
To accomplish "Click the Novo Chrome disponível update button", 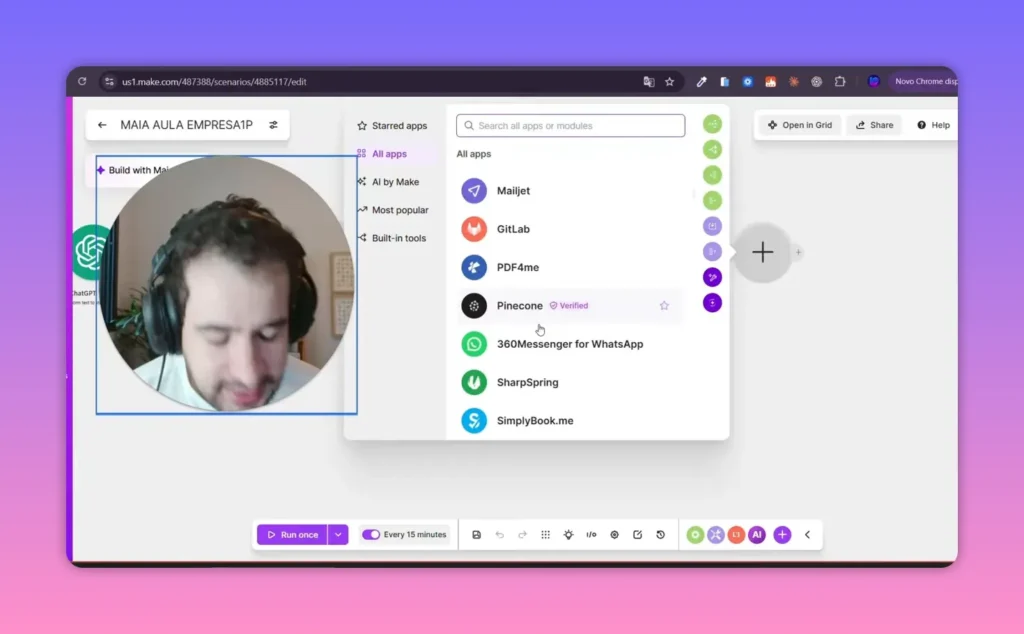I will coord(925,82).
